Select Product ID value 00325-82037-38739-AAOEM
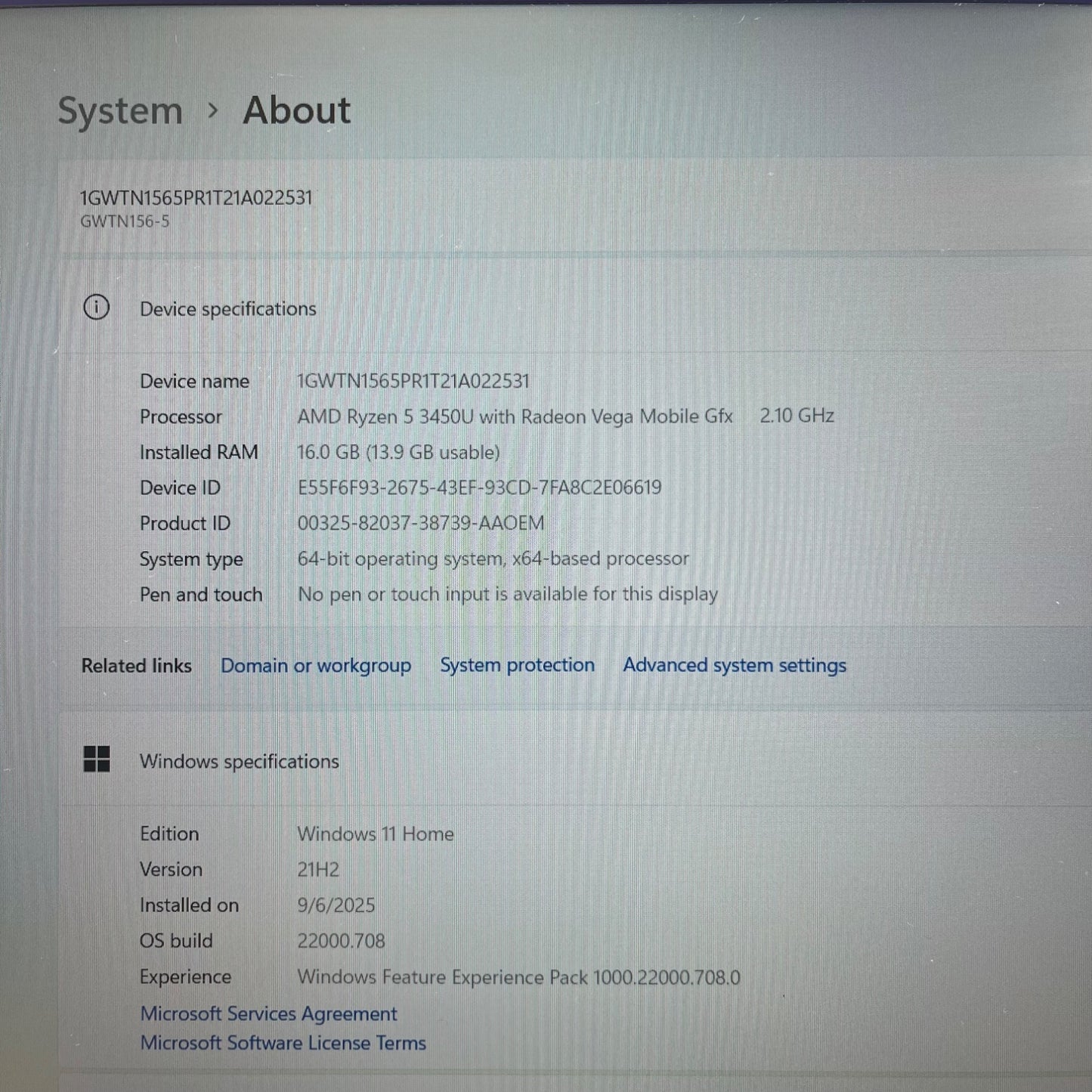 pos(420,523)
